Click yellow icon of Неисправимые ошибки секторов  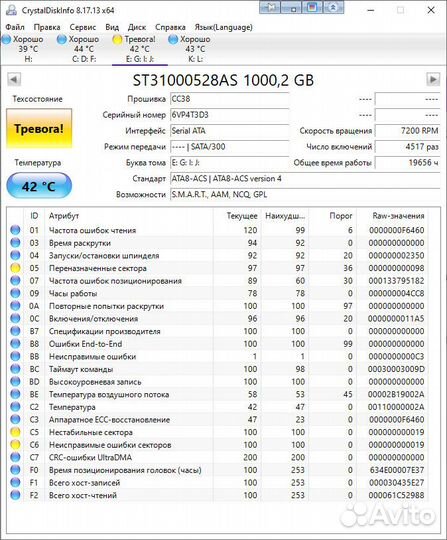click(15, 445)
